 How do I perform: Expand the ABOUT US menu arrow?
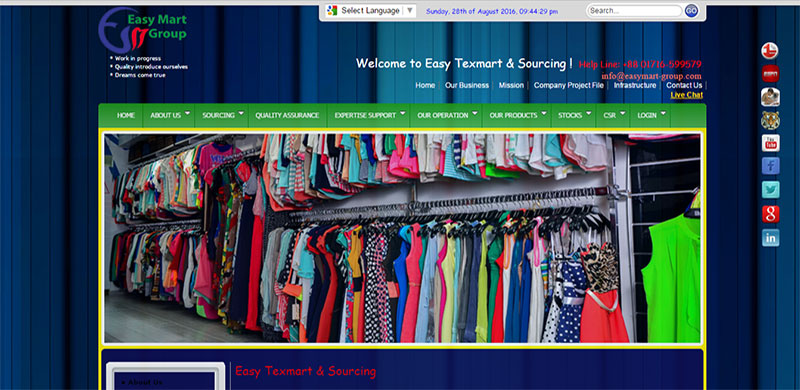[x=187, y=113]
